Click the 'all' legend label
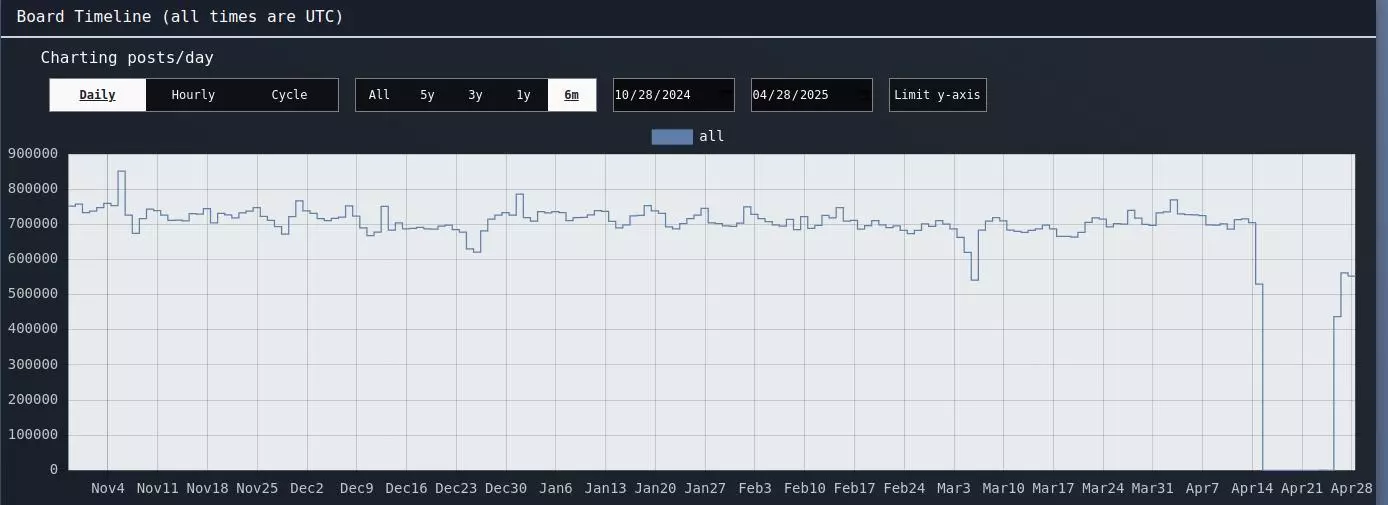This screenshot has height=505, width=1388. point(712,137)
